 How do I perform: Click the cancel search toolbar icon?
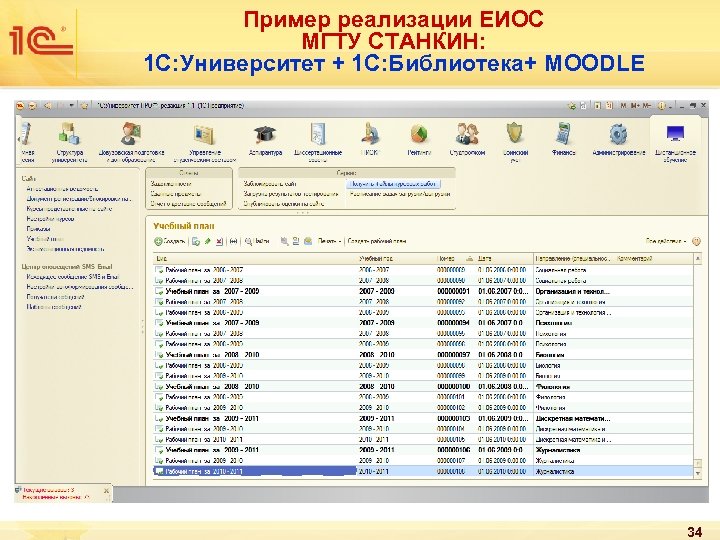(284, 241)
